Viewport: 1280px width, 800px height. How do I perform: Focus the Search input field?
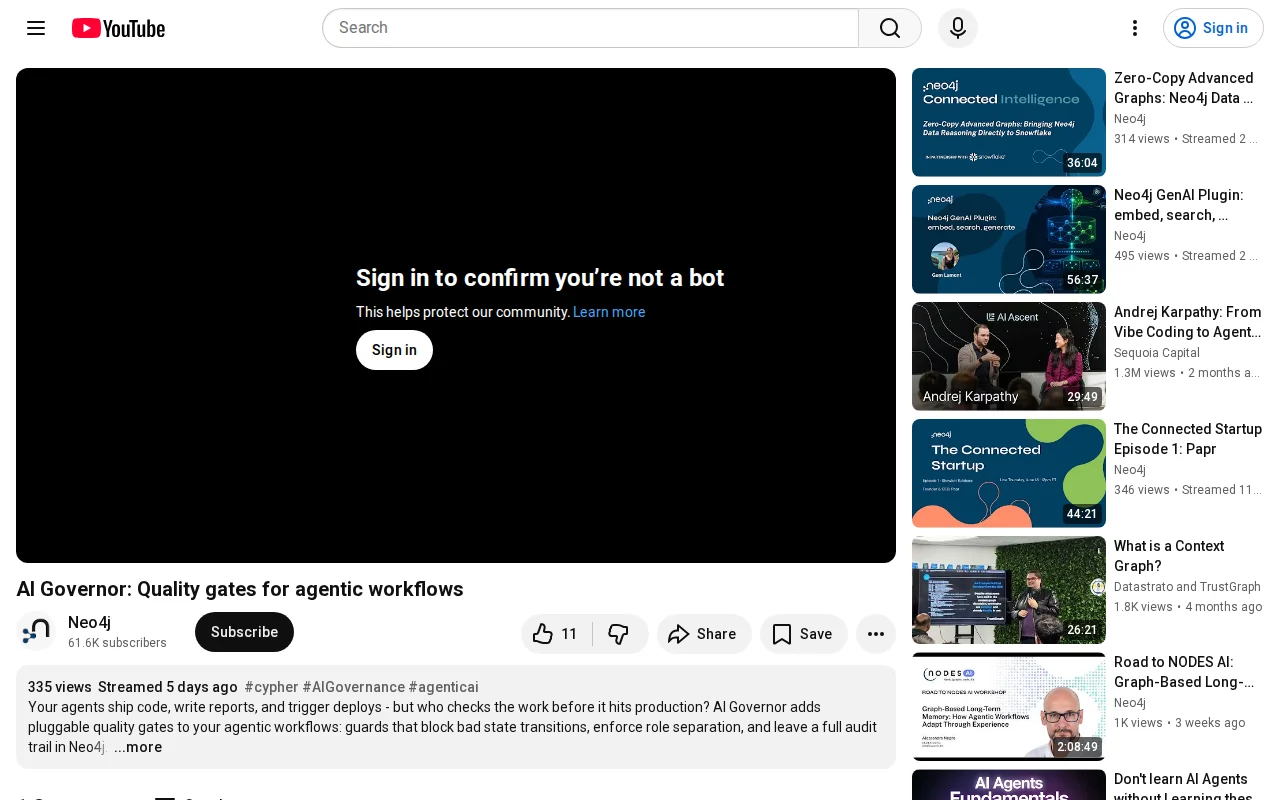[x=590, y=28]
